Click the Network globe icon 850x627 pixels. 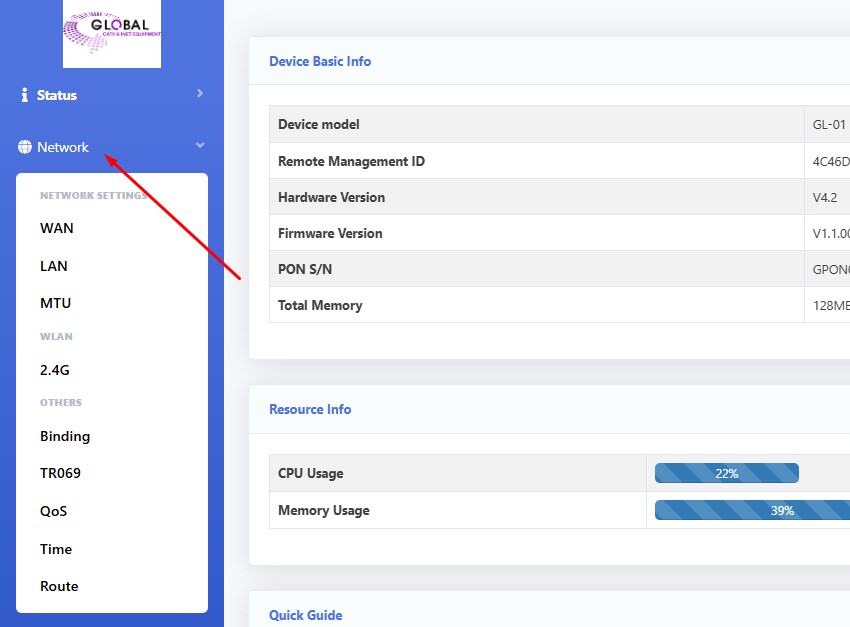click(24, 147)
